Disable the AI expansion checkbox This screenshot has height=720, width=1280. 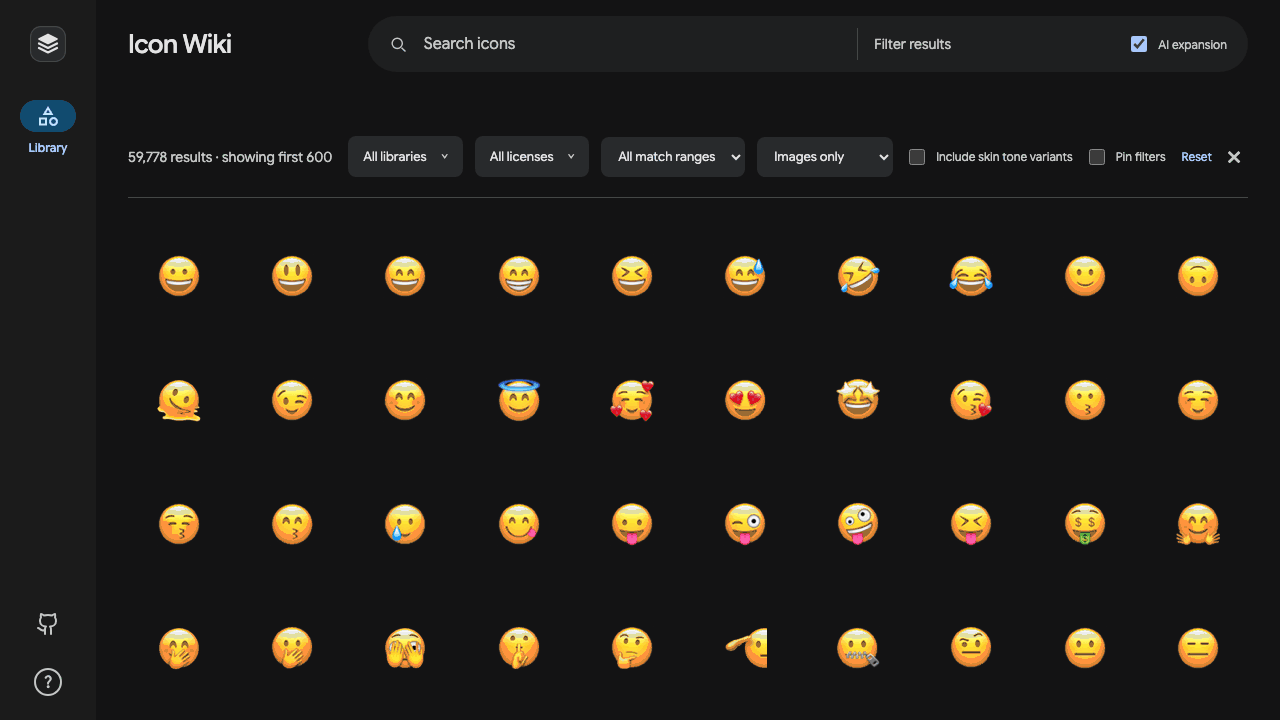[x=1139, y=44]
